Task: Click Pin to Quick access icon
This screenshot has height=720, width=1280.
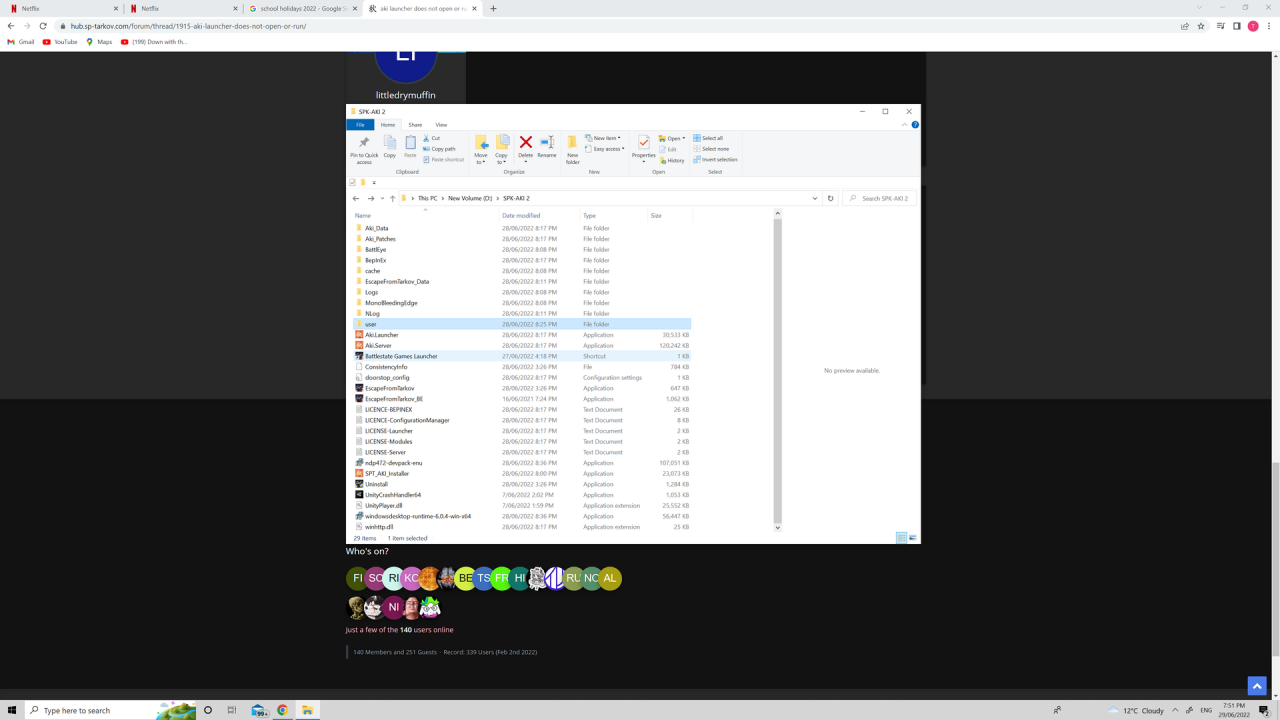Action: click(x=364, y=144)
